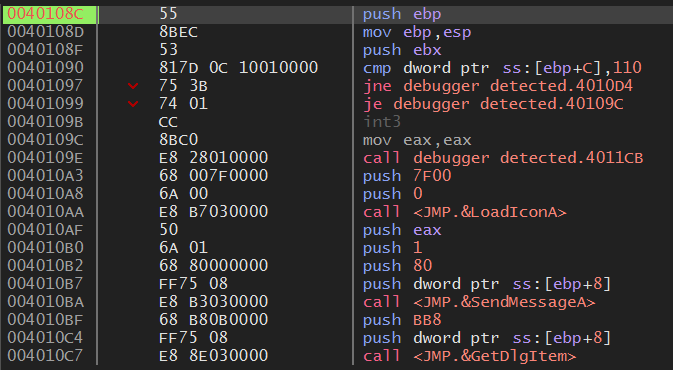Select address 004010BA
673x370 pixels.
[x=45, y=302]
